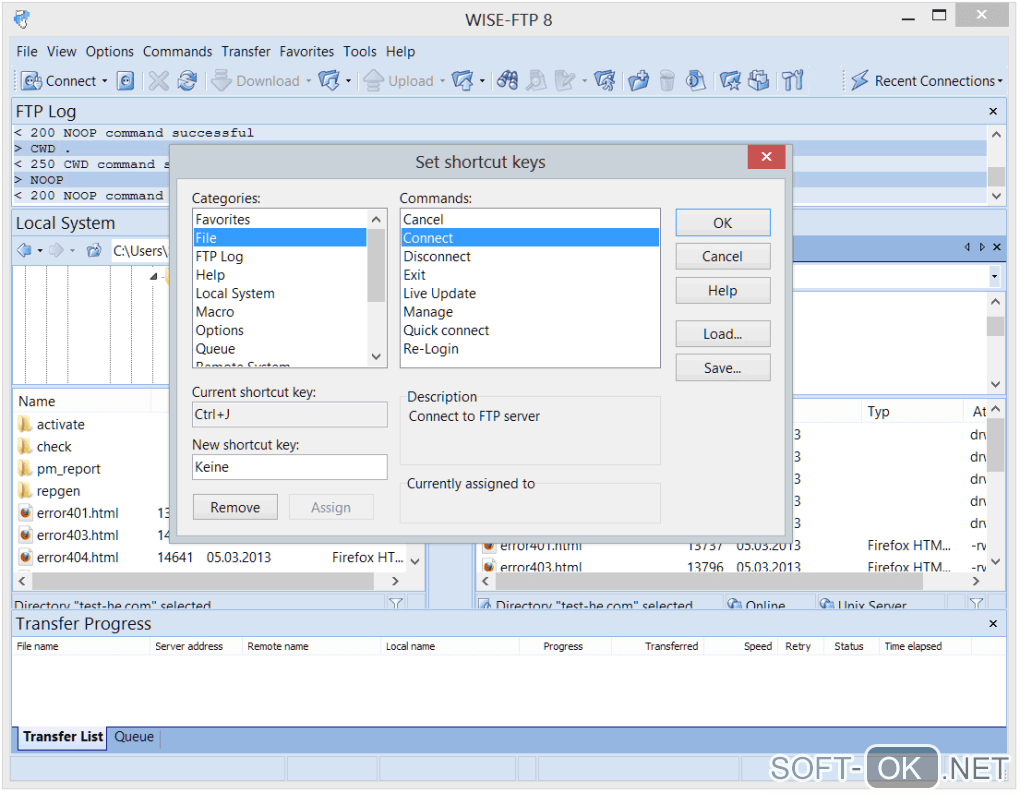Open the View menu
This screenshot has width=1020, height=793.
62,51
